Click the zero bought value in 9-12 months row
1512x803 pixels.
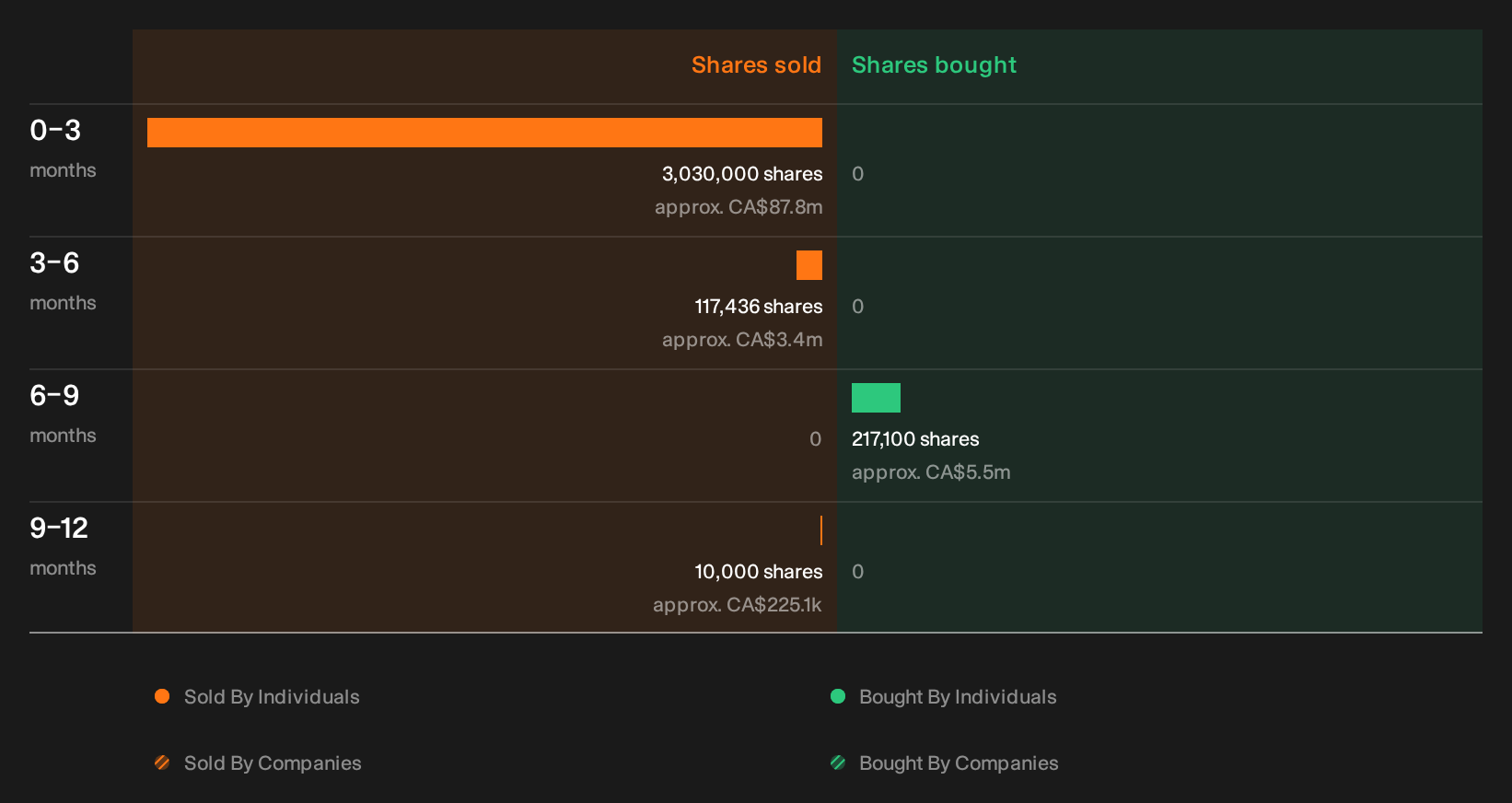[x=857, y=572]
